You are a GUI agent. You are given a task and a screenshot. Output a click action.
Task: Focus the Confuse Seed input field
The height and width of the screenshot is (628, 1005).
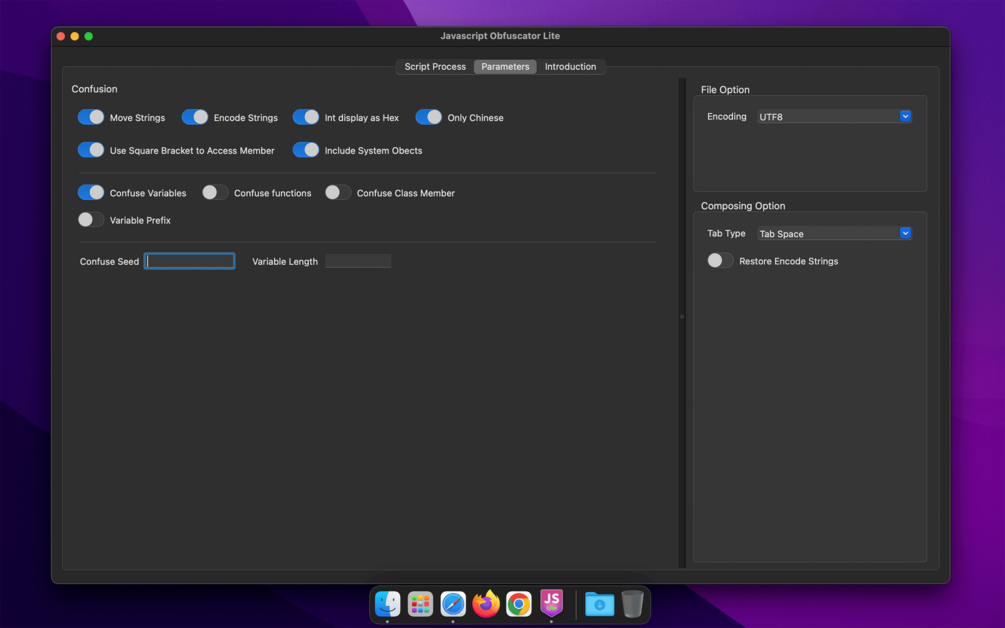[x=190, y=261]
